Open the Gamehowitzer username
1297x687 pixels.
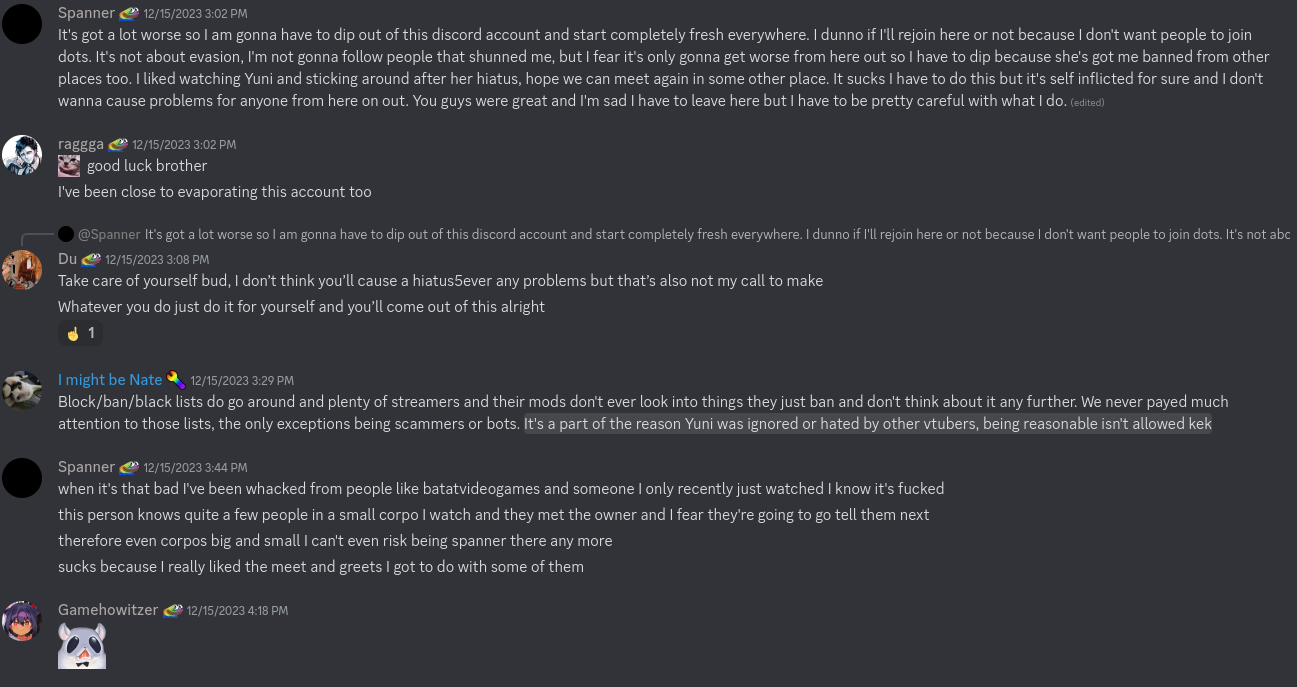click(x=108, y=610)
